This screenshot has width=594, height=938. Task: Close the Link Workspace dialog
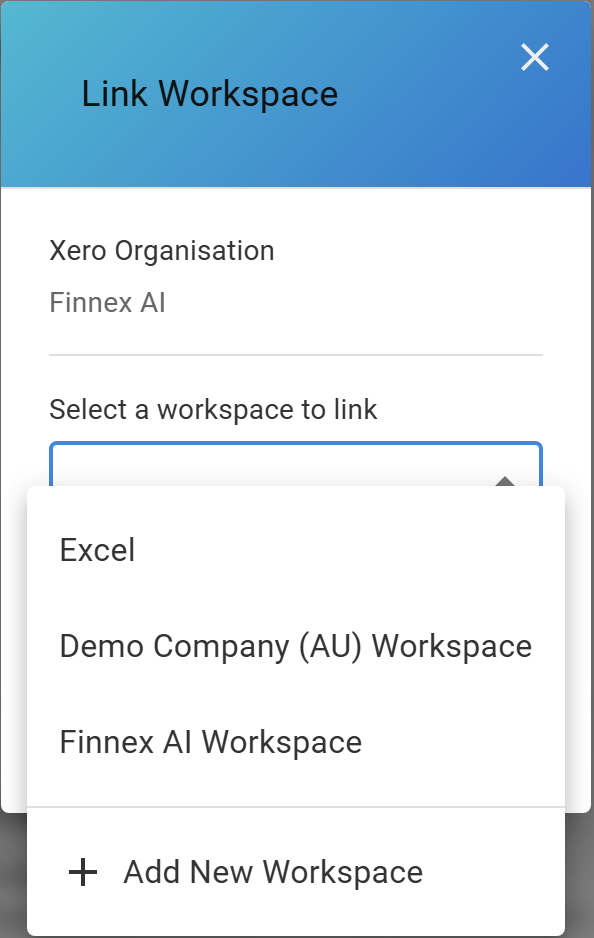click(535, 57)
